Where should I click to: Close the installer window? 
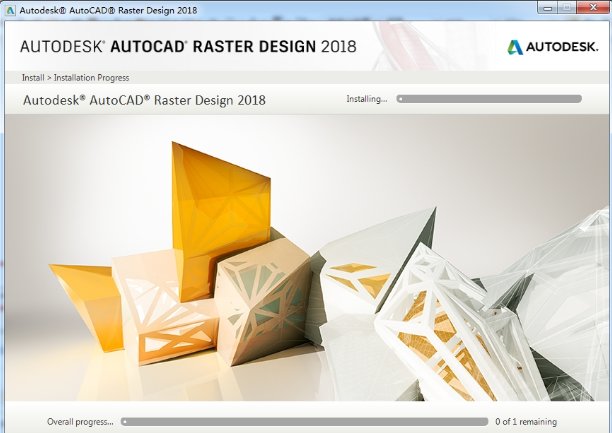click(593, 7)
